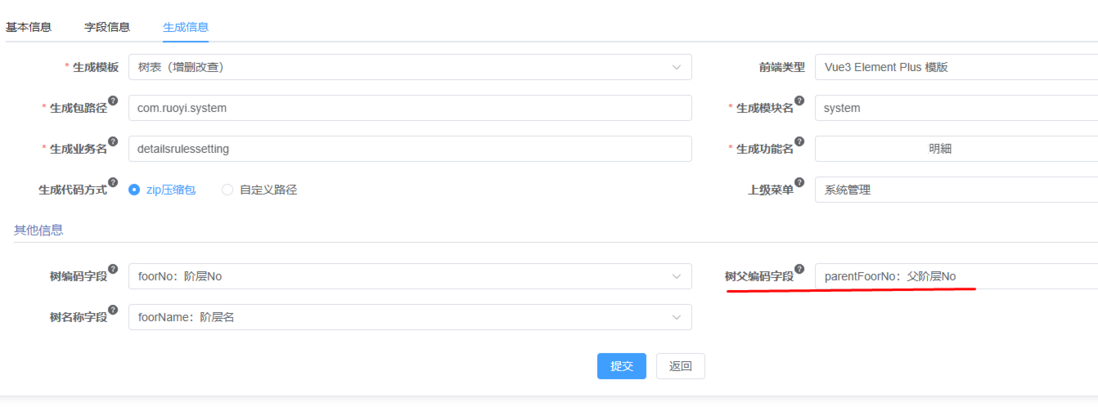
Task: Click the 提交 submit button
Action: (x=622, y=366)
